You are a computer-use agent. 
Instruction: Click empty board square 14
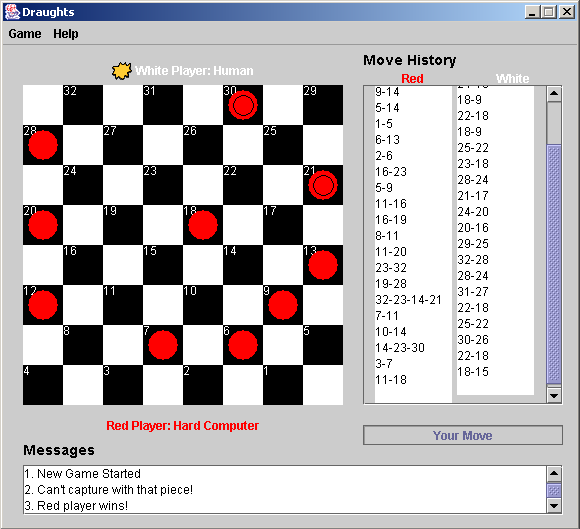(x=243, y=265)
